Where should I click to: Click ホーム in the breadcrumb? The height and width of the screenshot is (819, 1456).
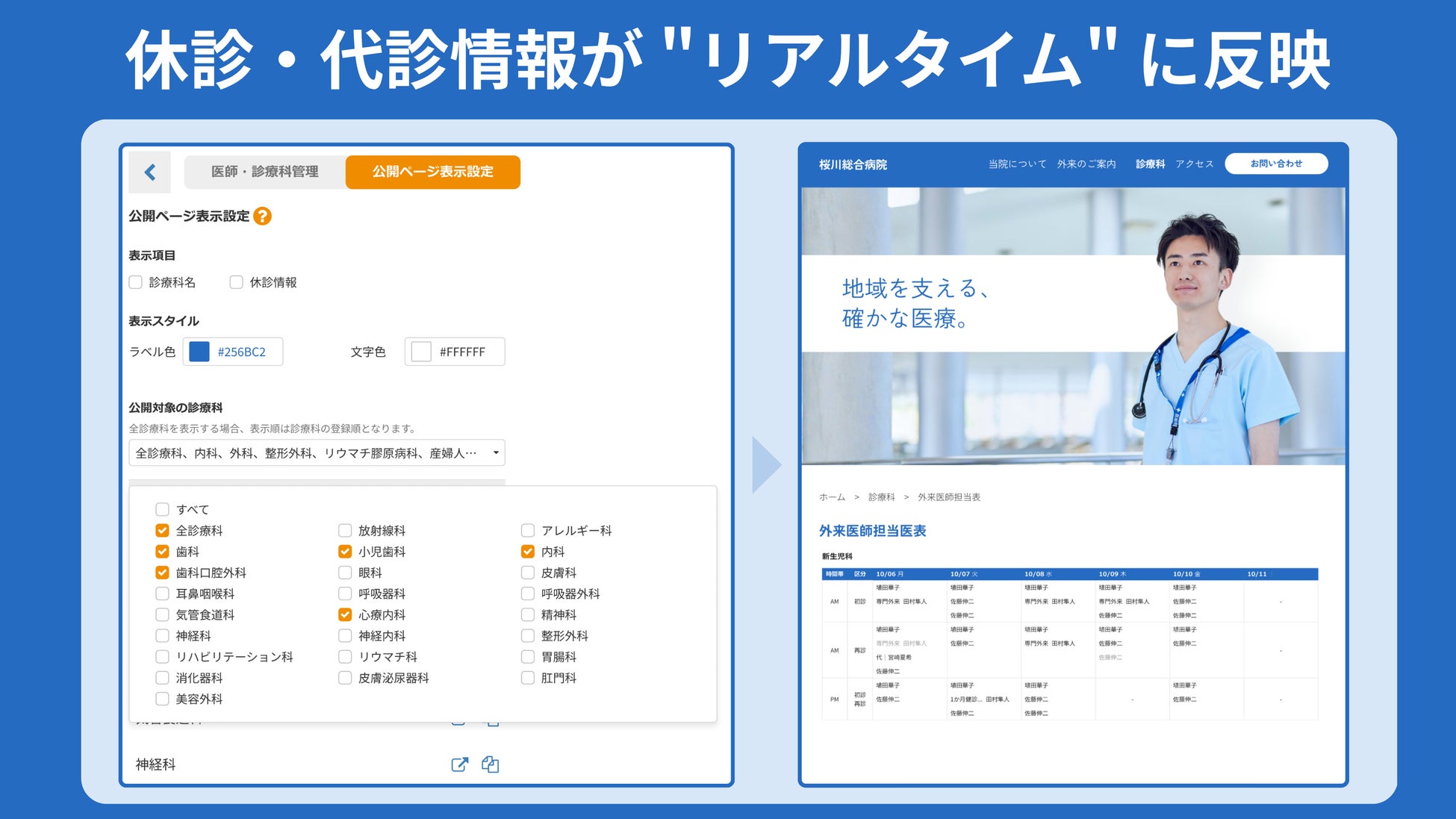[x=832, y=497]
